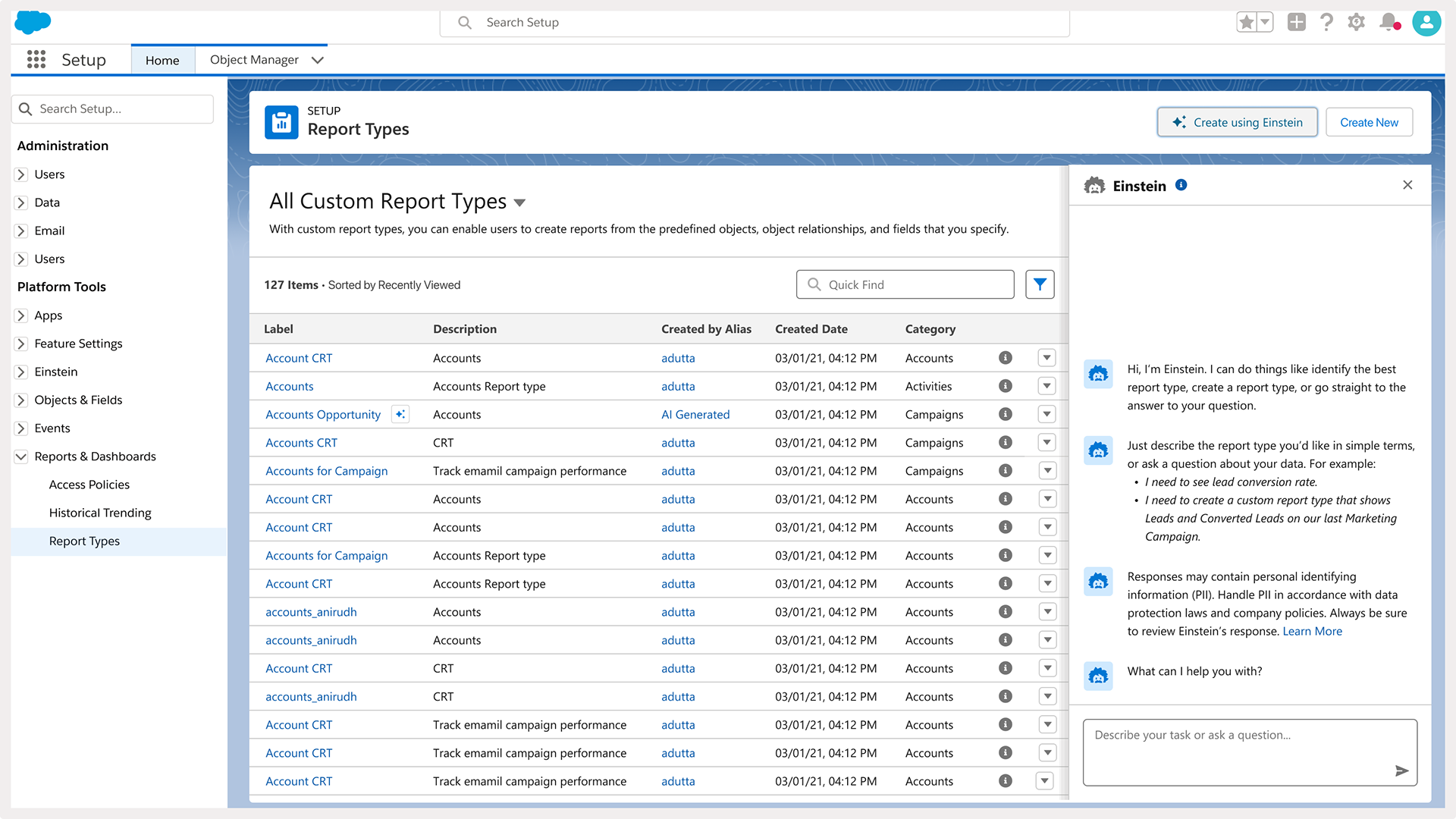
Task: Open the App Launcher grid icon
Action: [36, 59]
